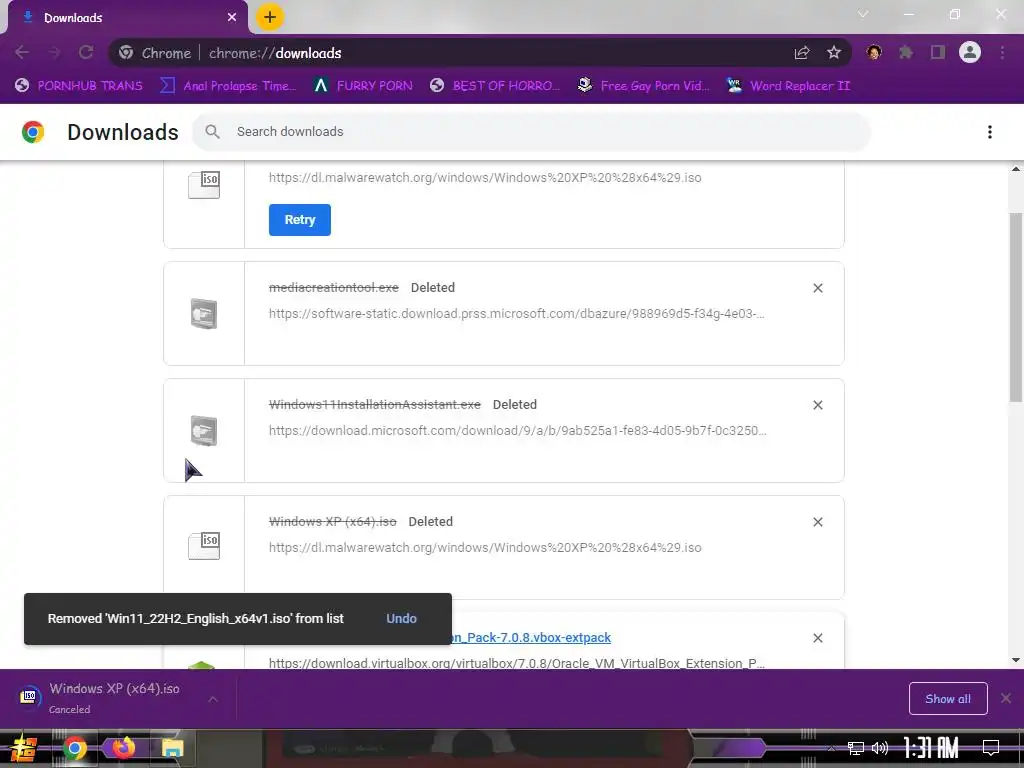The height and width of the screenshot is (768, 1024).
Task: Open the notification center icon
Action: coord(991,748)
